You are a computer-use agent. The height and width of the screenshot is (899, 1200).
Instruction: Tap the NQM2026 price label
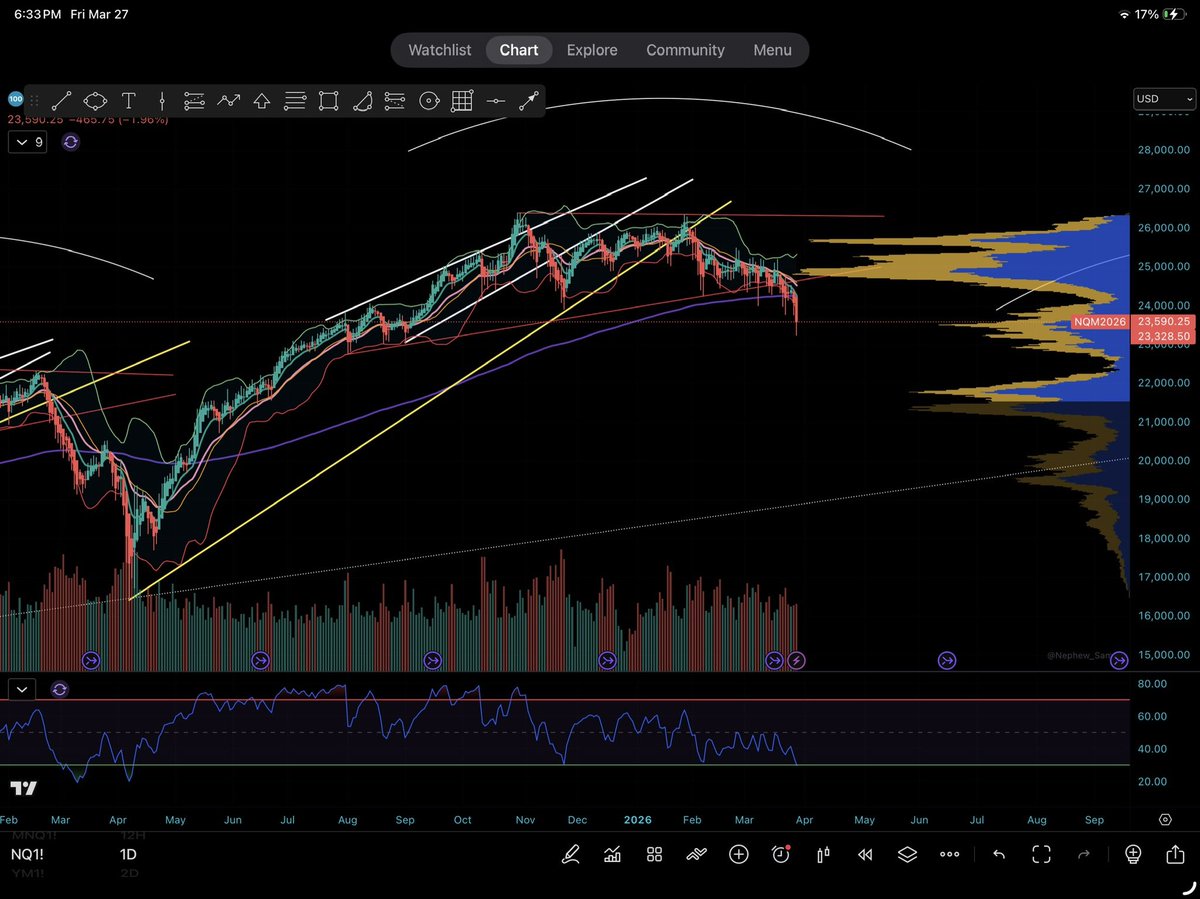click(1100, 322)
